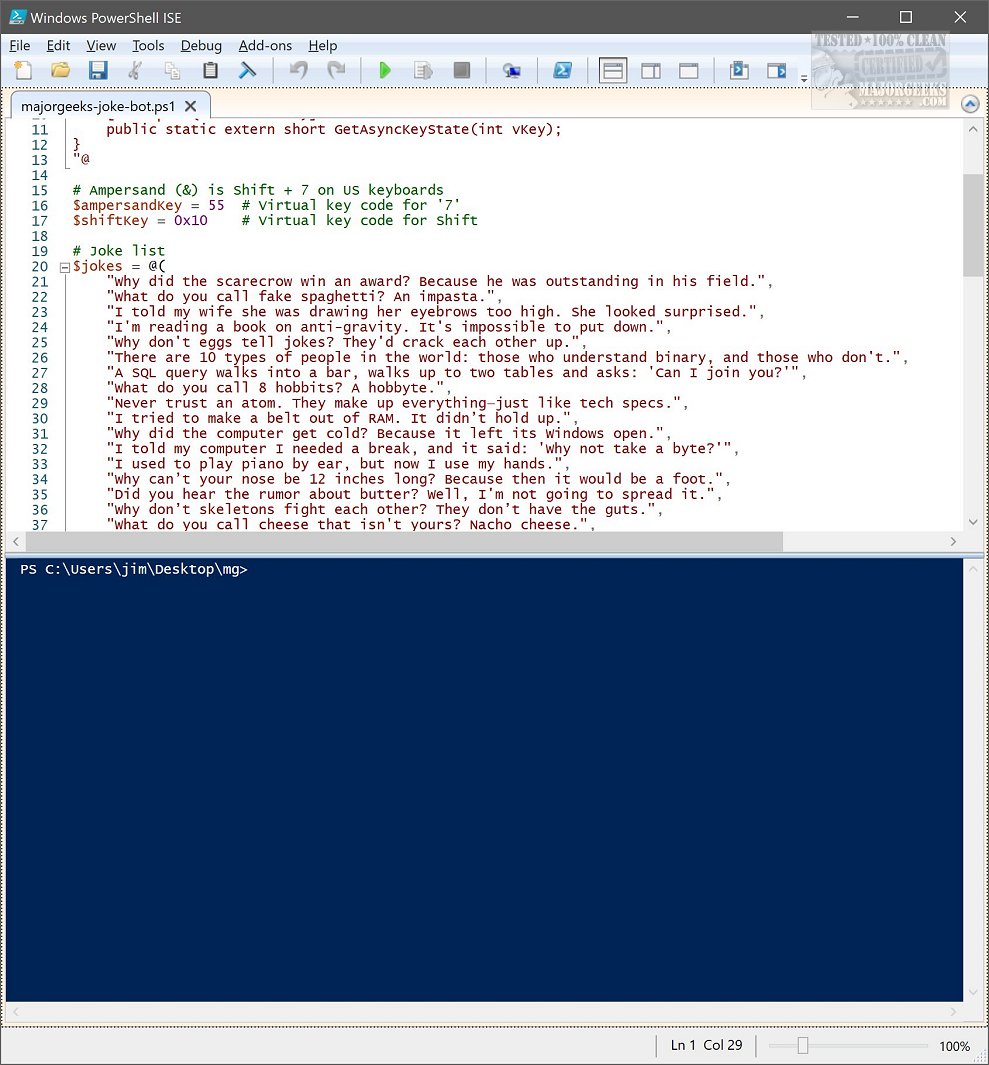Viewport: 989px width, 1065px height.
Task: Open the Debug menu
Action: tap(201, 46)
